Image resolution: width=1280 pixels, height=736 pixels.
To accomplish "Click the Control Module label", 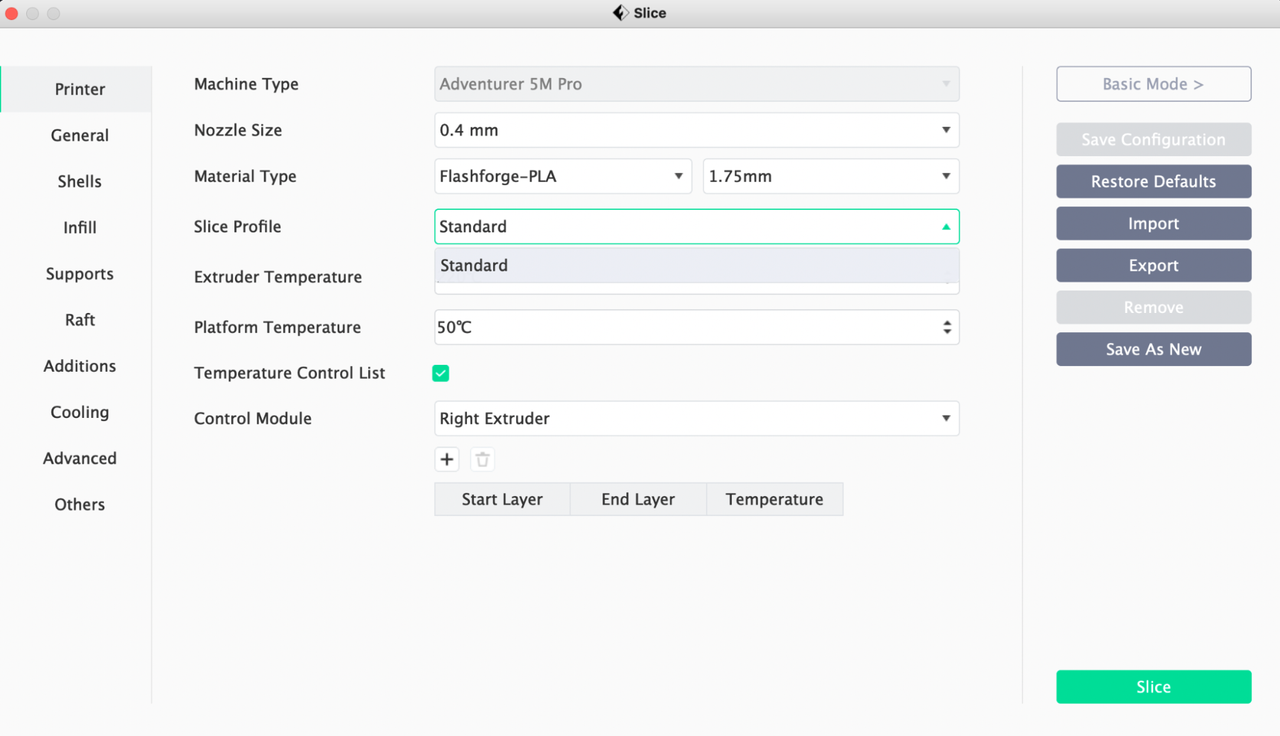I will coord(253,418).
